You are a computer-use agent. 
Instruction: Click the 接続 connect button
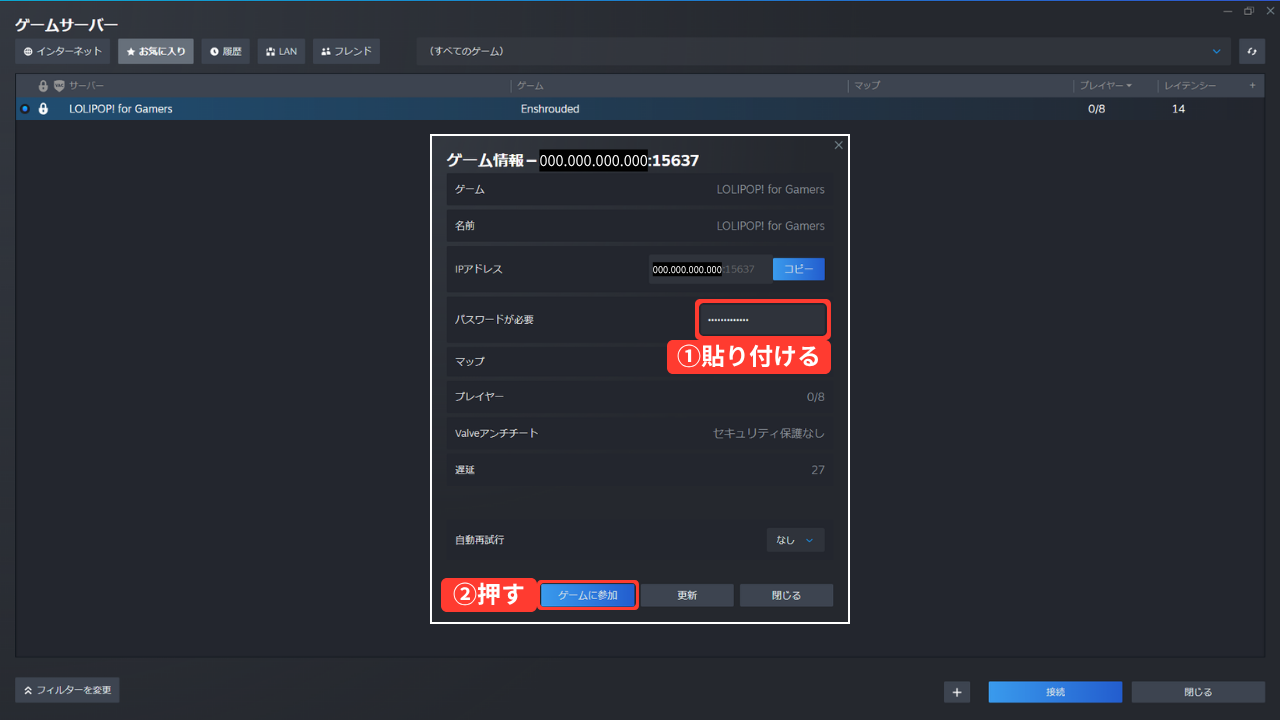(x=1055, y=692)
